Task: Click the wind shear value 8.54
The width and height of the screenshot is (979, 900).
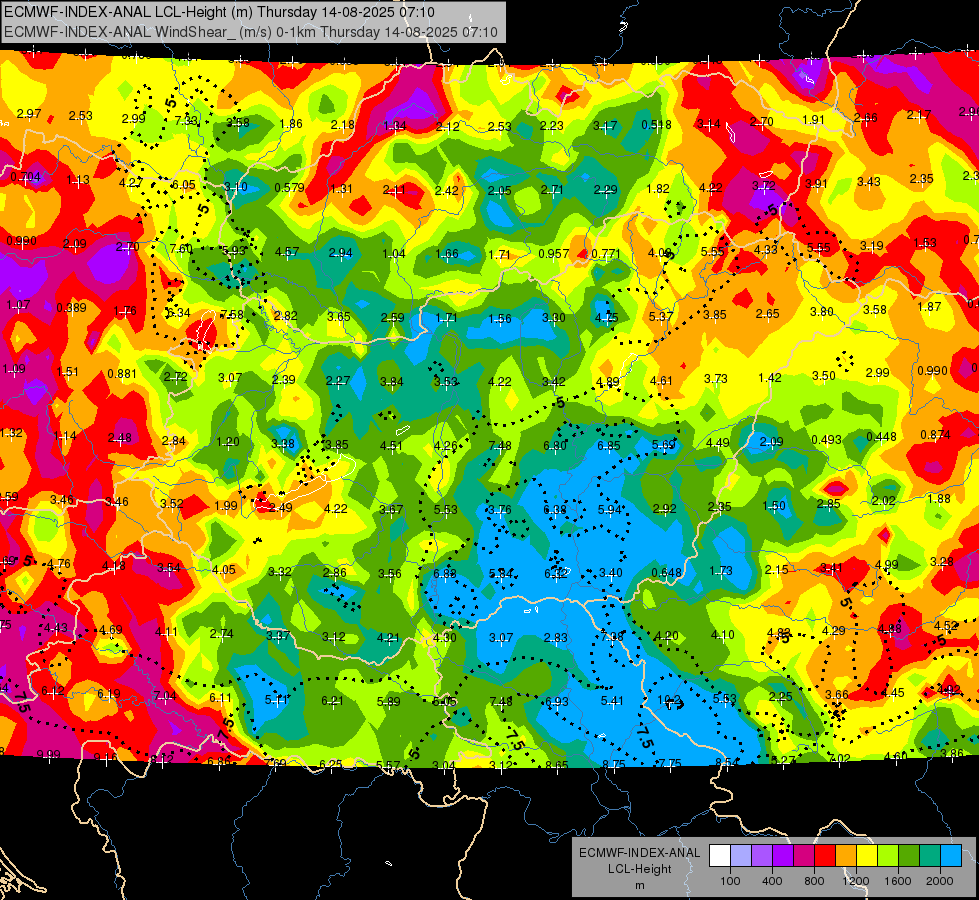Action: click(x=727, y=762)
